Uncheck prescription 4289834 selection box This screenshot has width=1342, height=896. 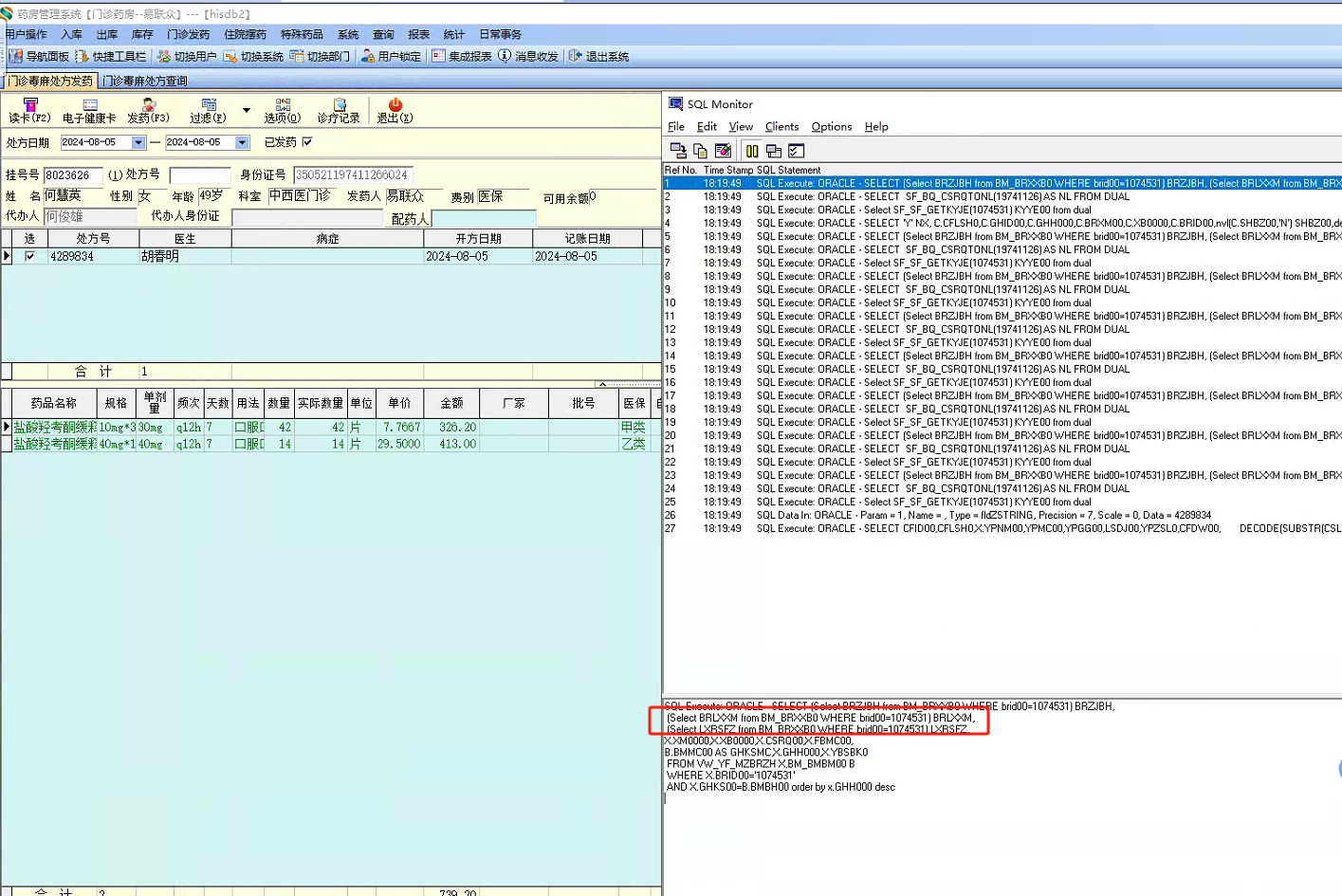pos(30,256)
